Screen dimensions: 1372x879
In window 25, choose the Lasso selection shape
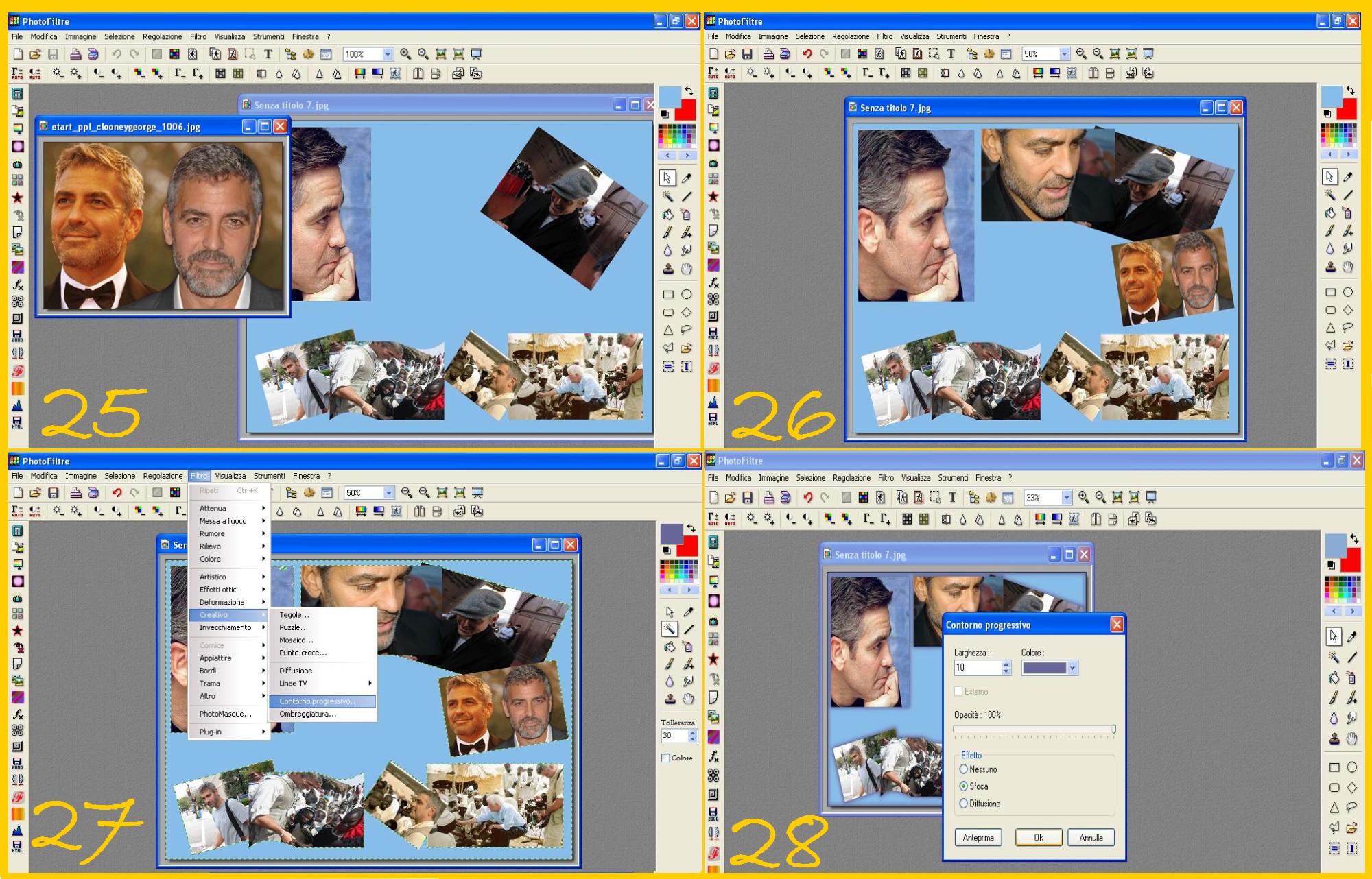tap(686, 330)
